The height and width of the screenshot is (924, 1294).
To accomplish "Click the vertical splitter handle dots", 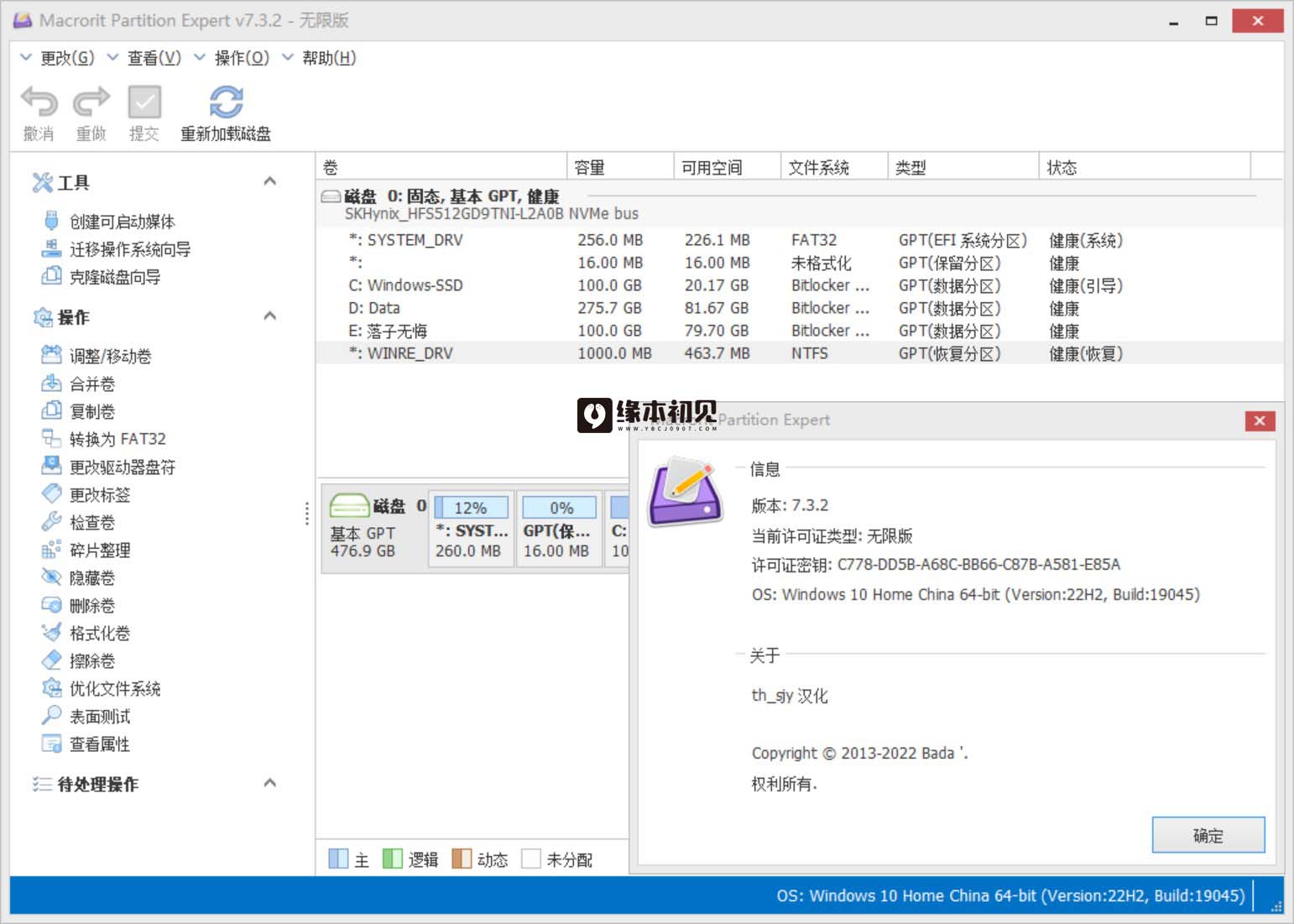I will (307, 513).
